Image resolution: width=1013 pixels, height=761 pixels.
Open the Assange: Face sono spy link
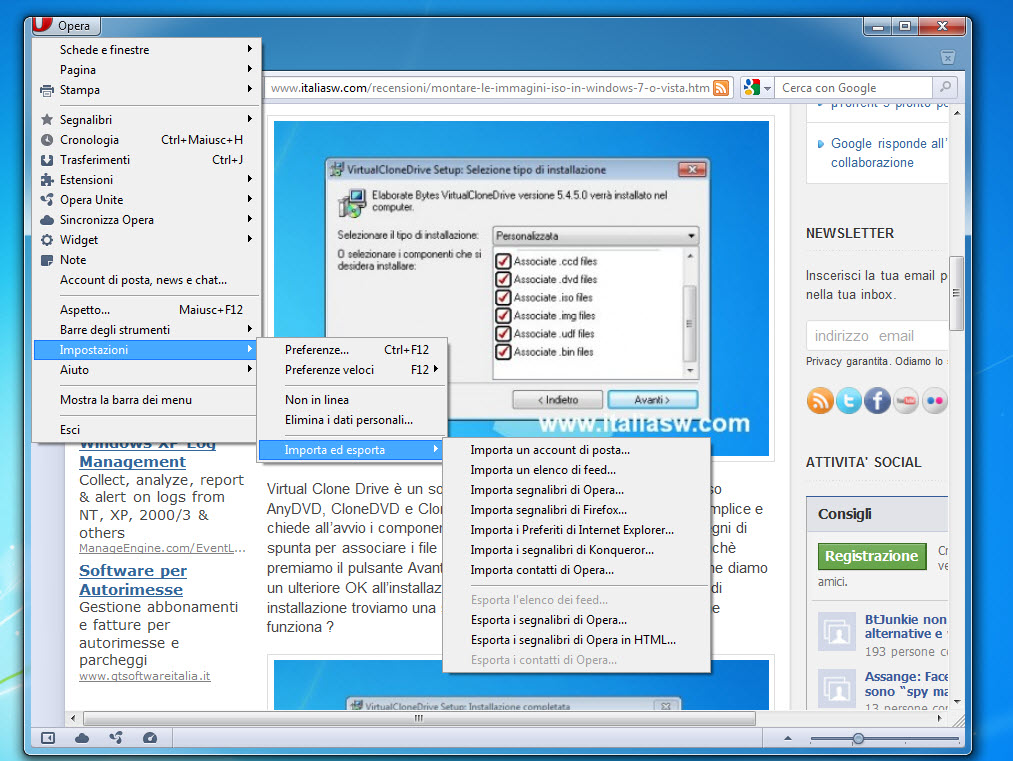[x=906, y=684]
